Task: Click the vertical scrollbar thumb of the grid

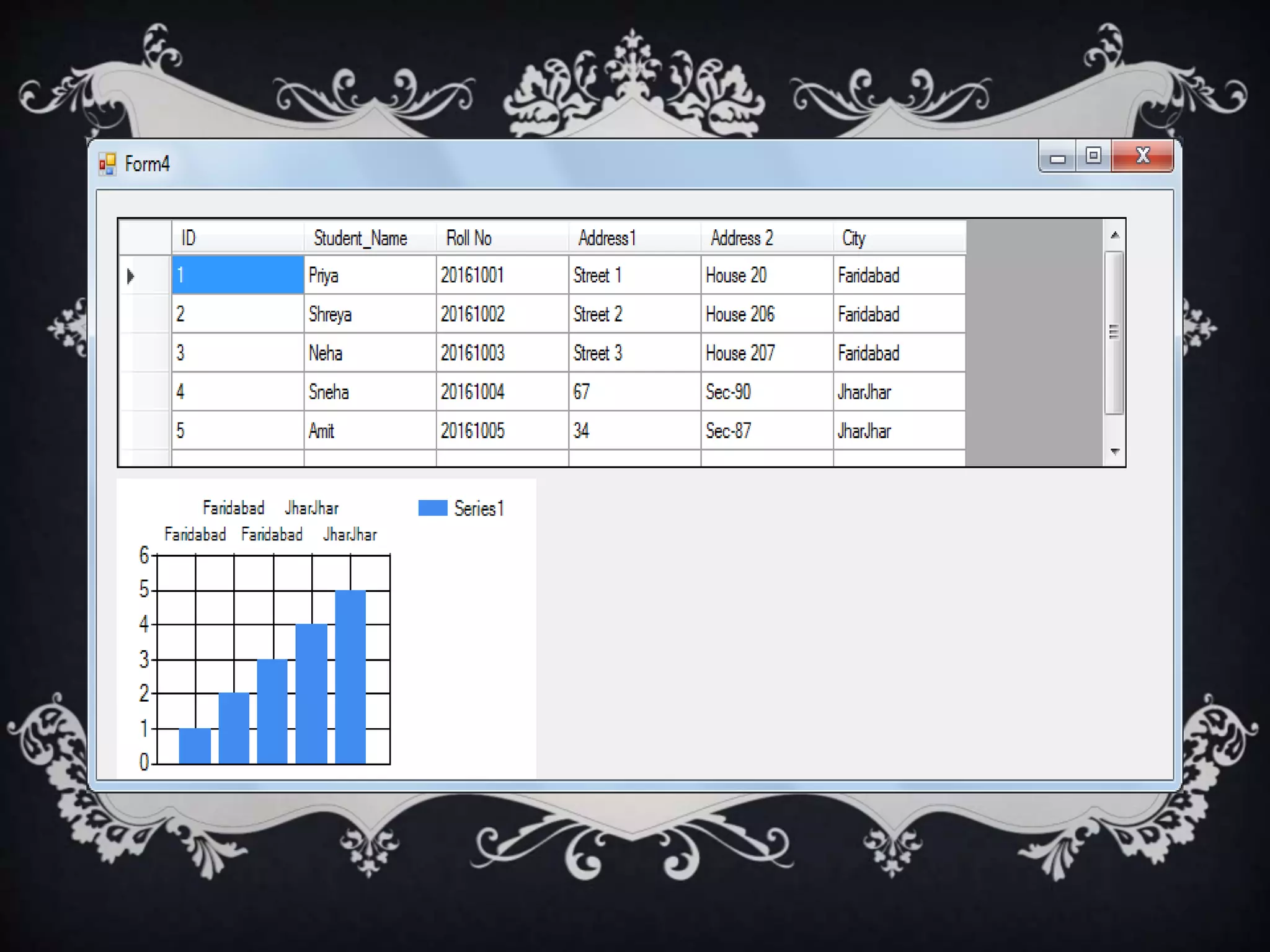Action: point(1114,333)
